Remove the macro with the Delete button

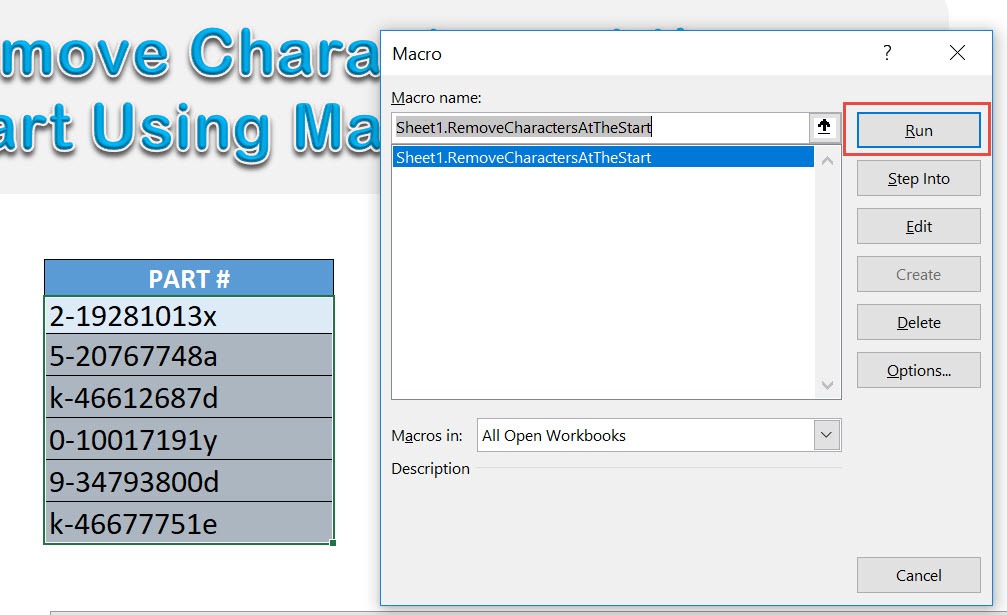(918, 322)
